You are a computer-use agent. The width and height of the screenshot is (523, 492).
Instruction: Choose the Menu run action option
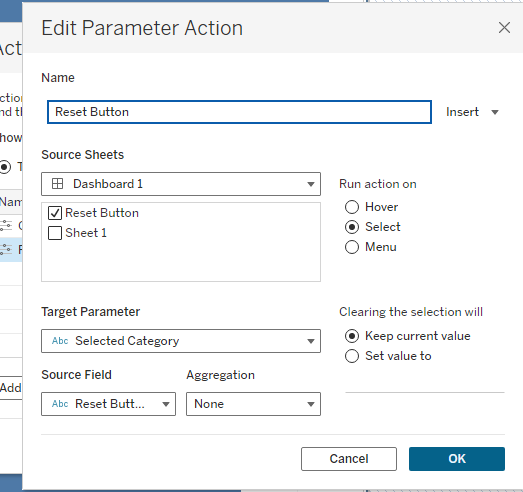click(352, 247)
